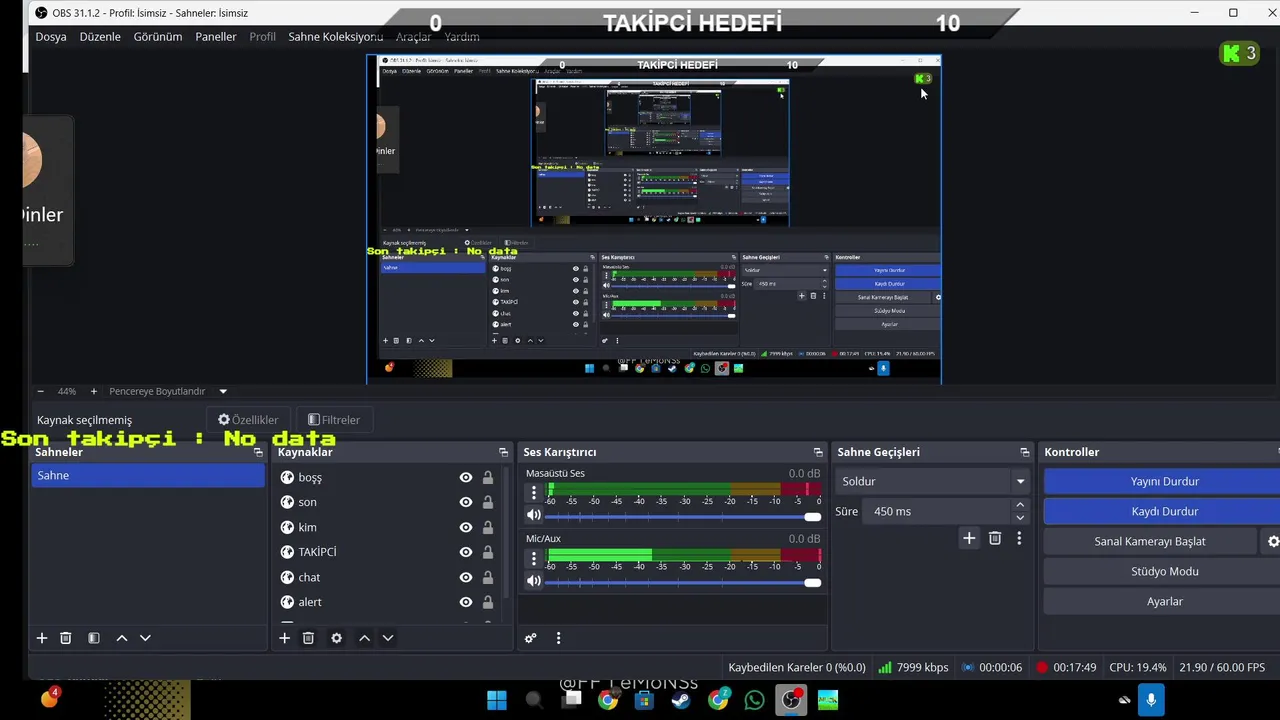Add a scene transition with the plus icon
The height and width of the screenshot is (720, 1280).
pos(969,538)
